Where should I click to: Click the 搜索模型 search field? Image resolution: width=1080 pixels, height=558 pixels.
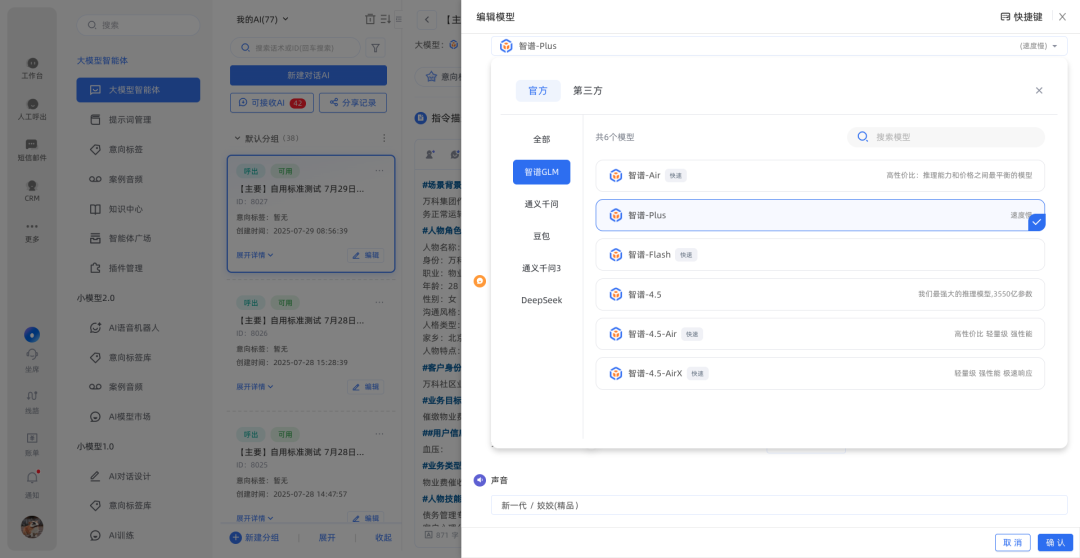click(x=946, y=137)
